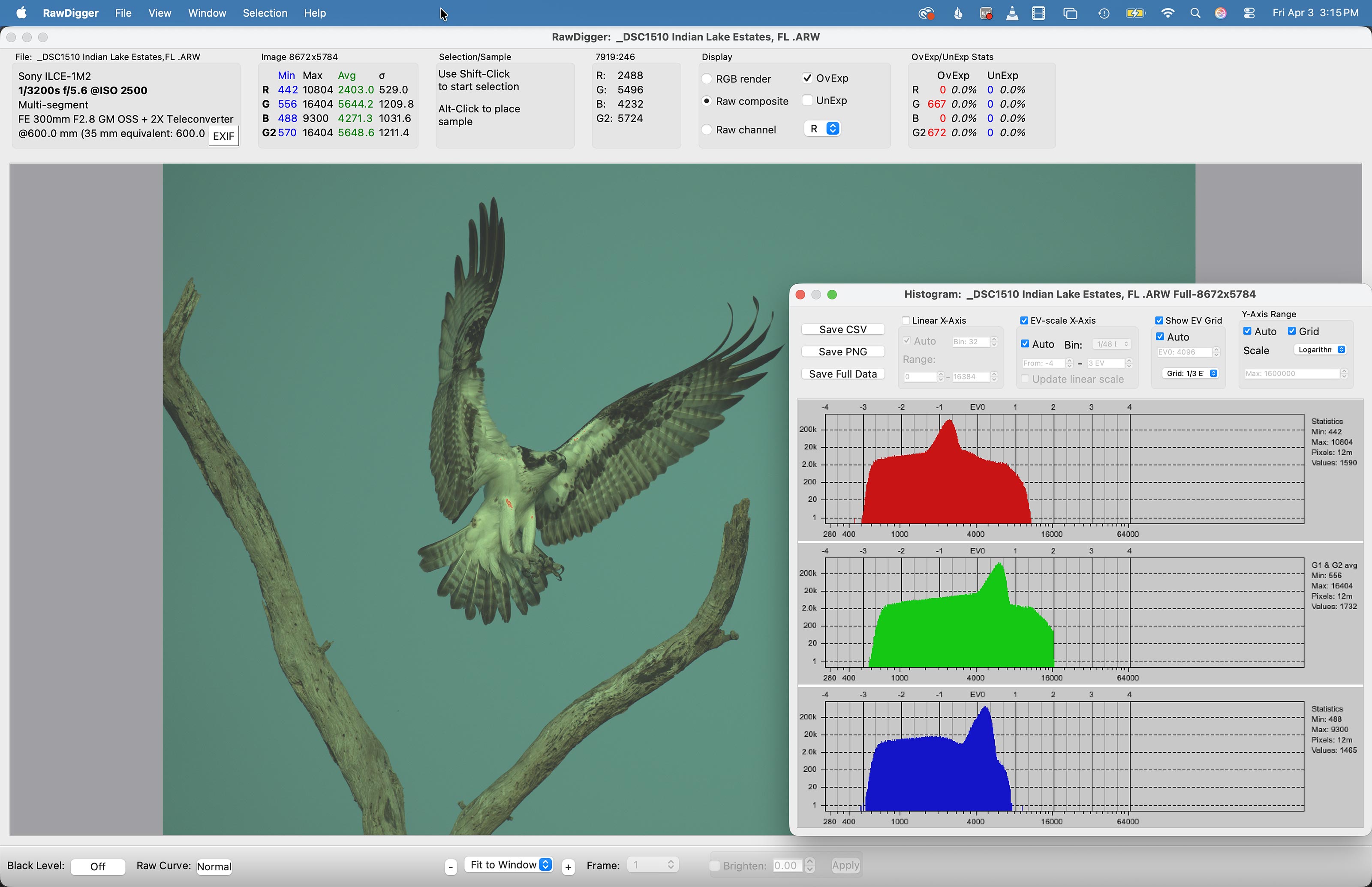Open the raw channel R selector dropdown
Screen dimensions: 1372x887
822,129
